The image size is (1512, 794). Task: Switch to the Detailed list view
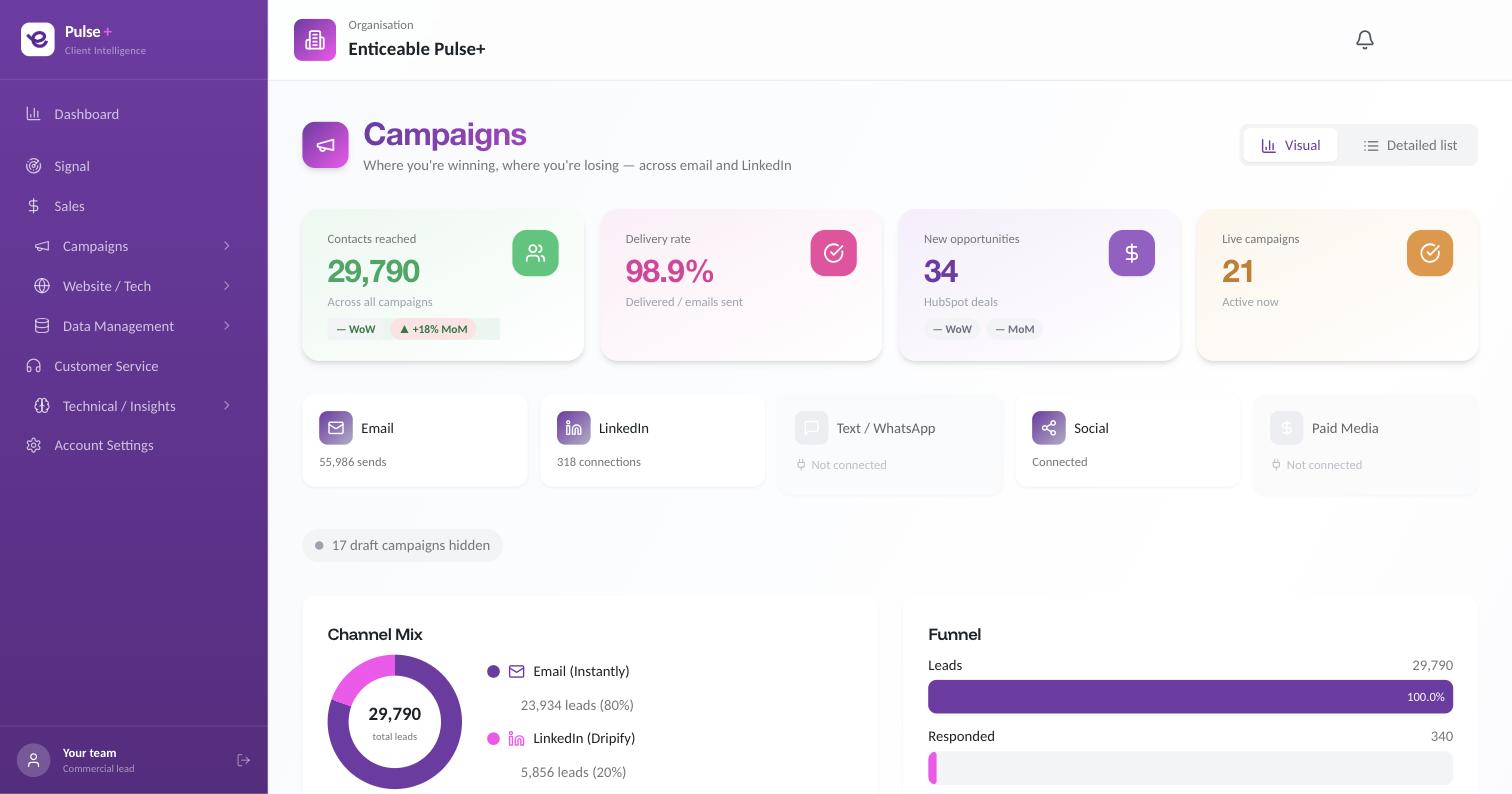pyautogui.click(x=1409, y=145)
